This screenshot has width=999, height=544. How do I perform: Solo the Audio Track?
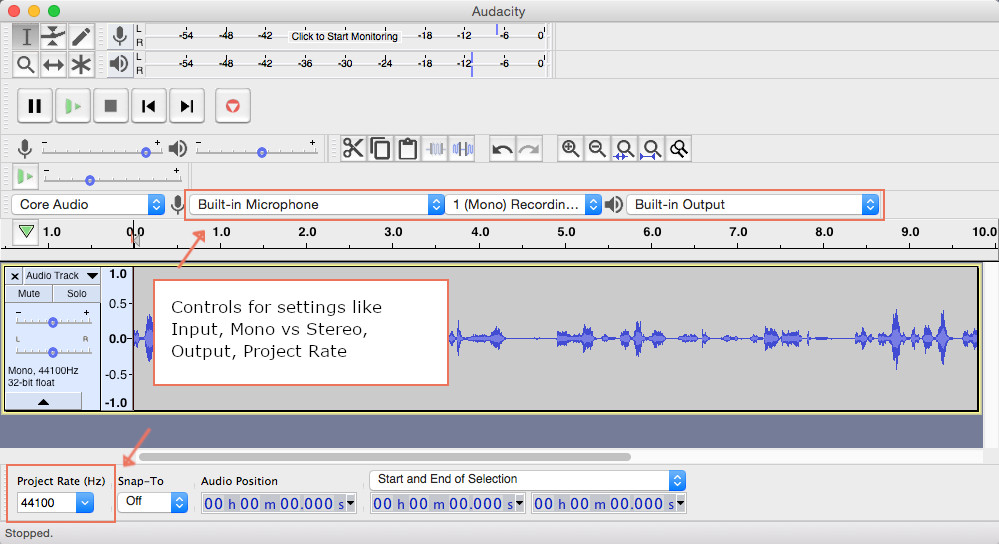(76, 294)
